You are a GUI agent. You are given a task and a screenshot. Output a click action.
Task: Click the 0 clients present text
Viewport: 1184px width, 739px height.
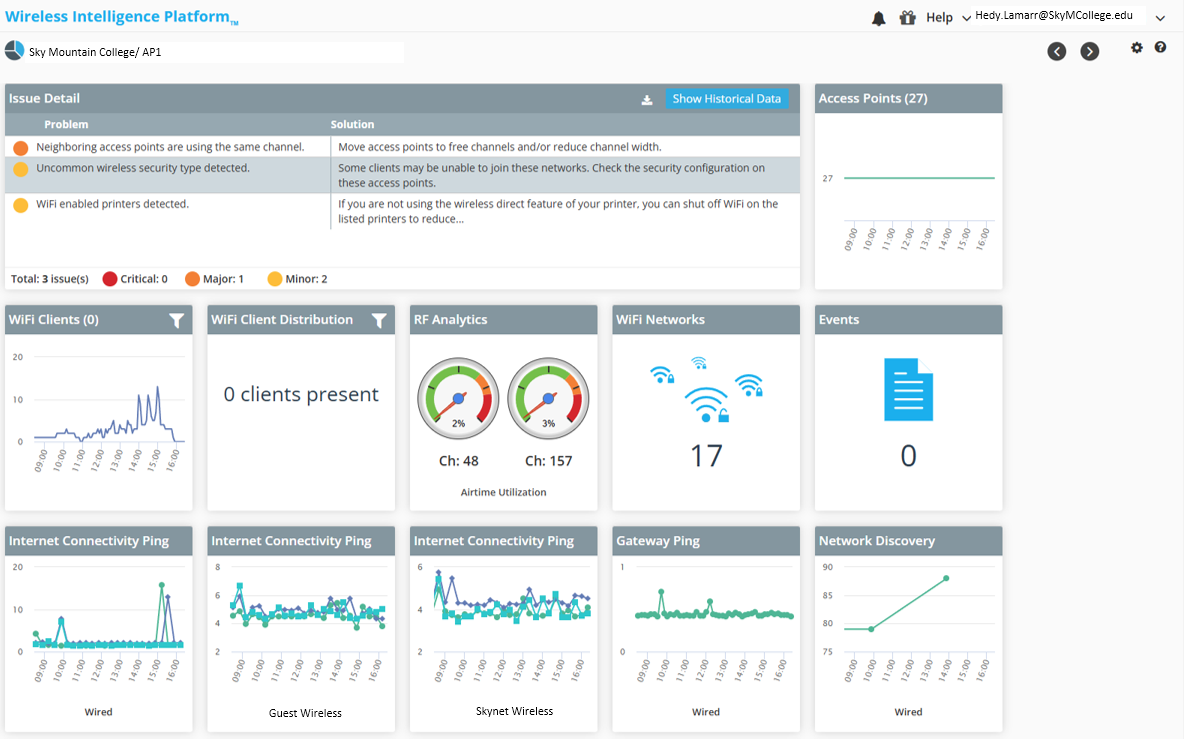(301, 394)
